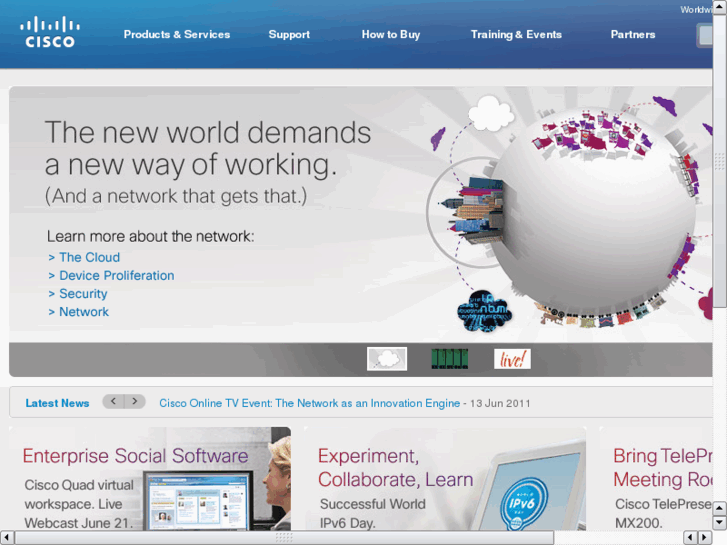Open the Partners menu
This screenshot has width=727, height=545.
click(x=632, y=34)
